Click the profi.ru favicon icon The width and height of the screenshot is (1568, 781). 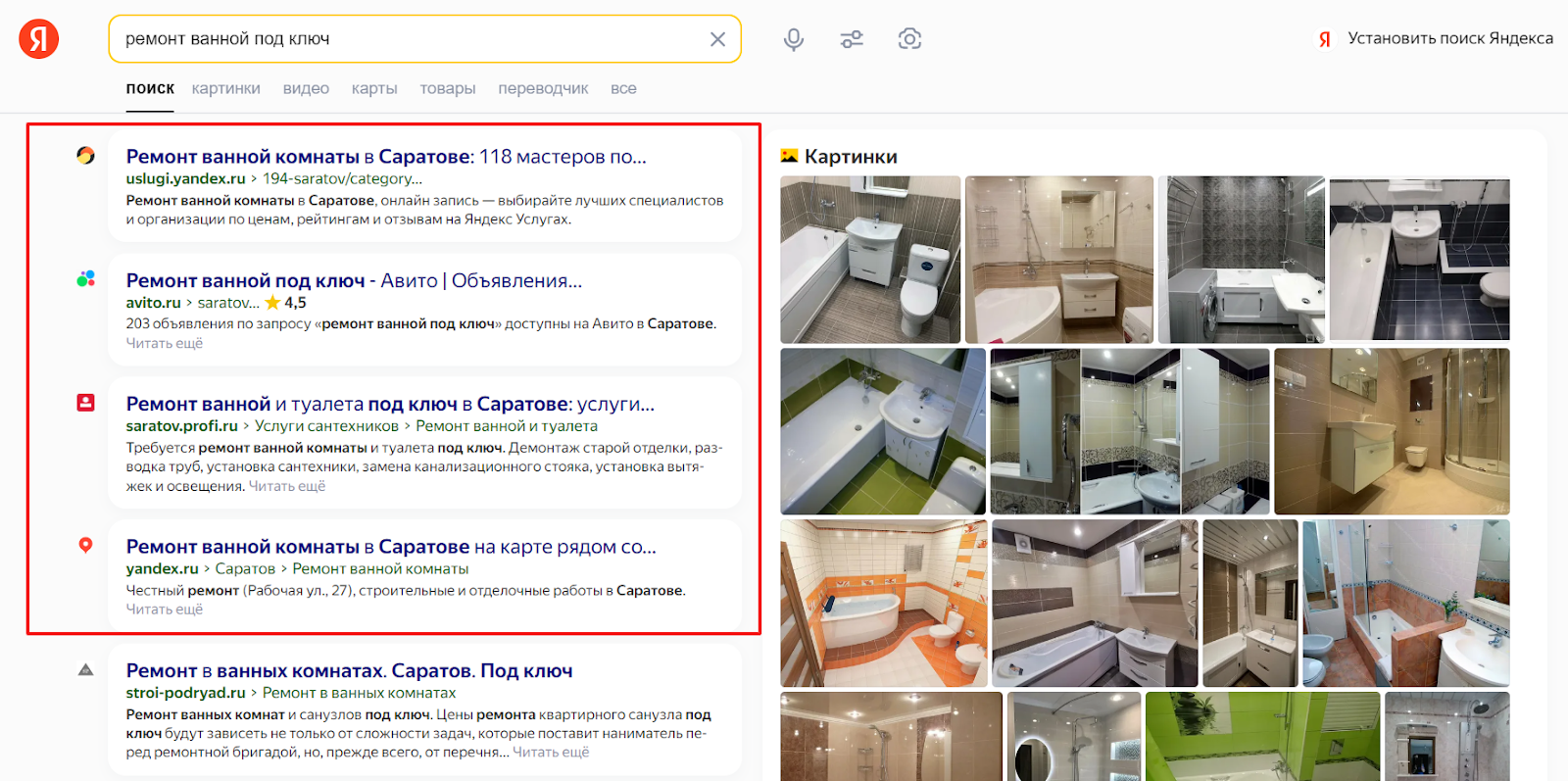pos(86,402)
